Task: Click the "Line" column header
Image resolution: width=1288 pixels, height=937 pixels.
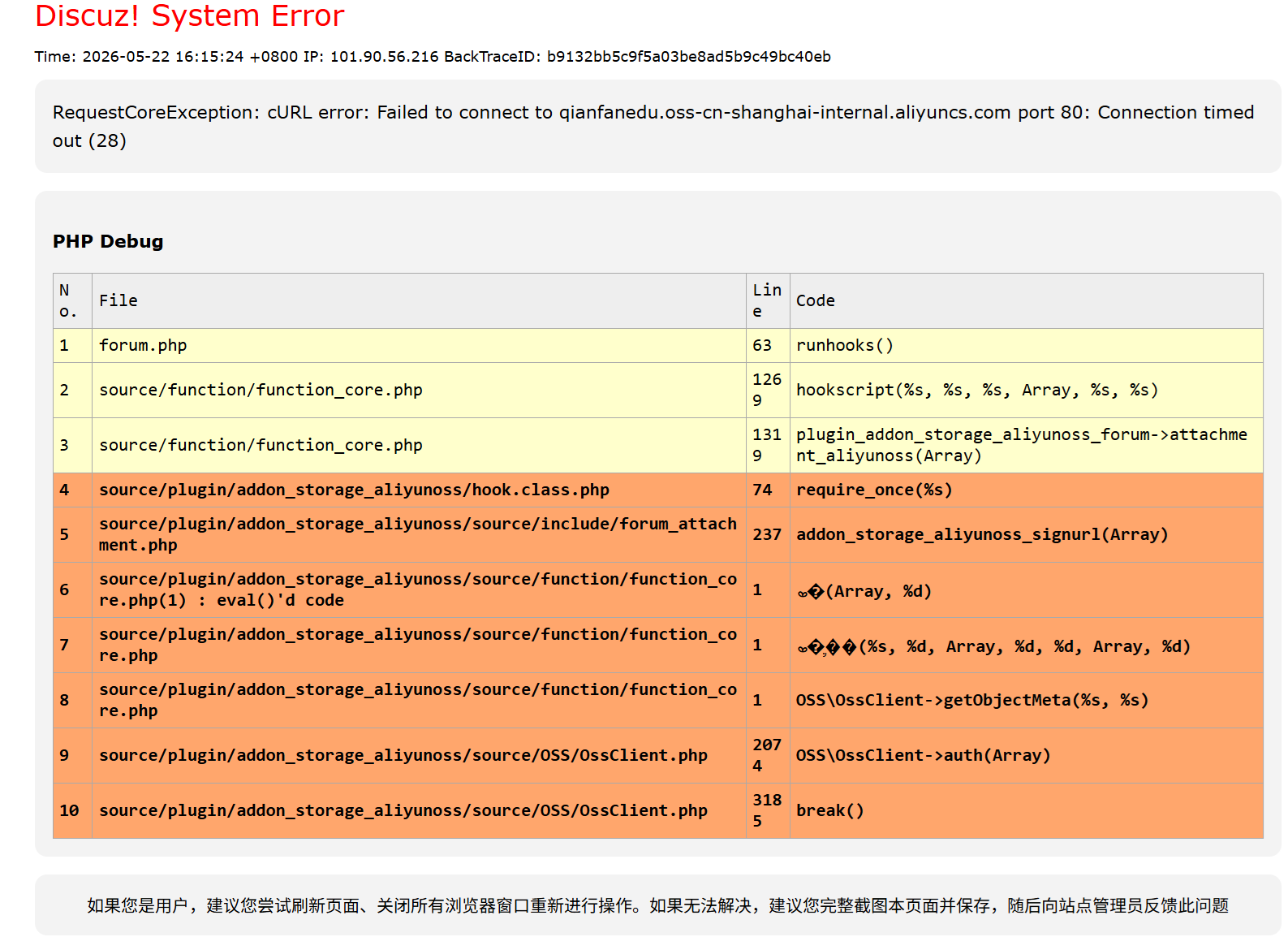Action: (768, 301)
